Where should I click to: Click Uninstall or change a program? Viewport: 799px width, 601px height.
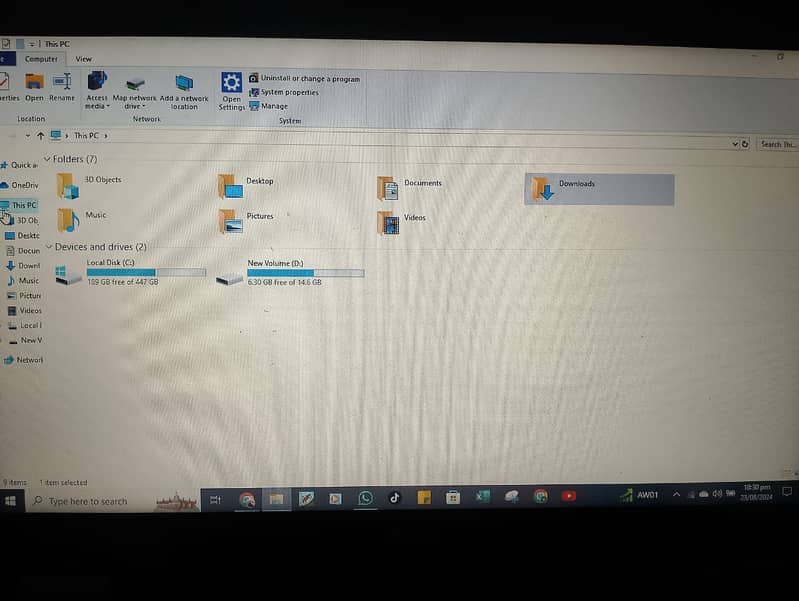coord(304,79)
